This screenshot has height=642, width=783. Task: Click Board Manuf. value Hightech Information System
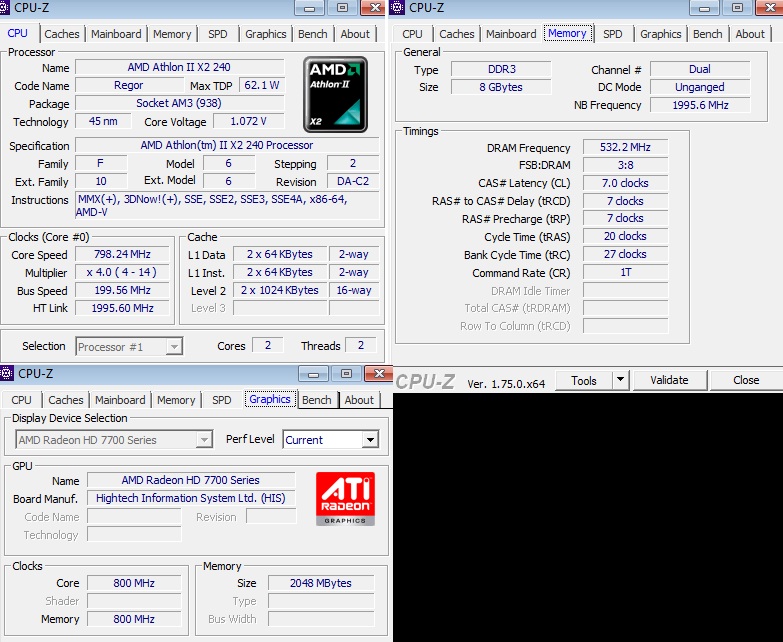click(x=191, y=498)
